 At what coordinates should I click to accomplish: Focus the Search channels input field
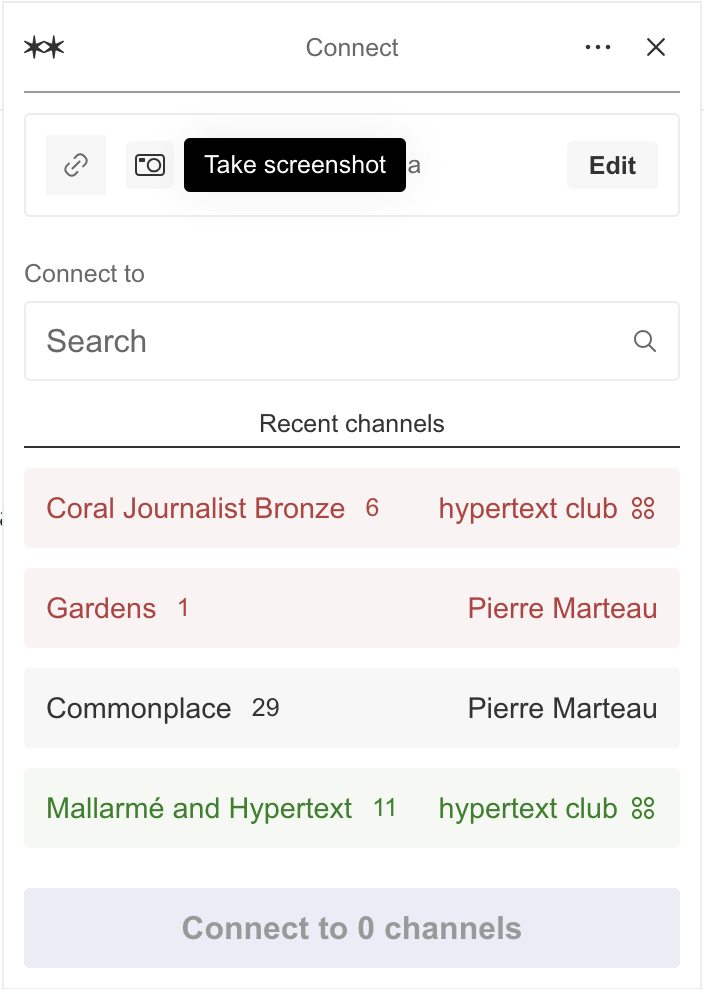pos(330,341)
